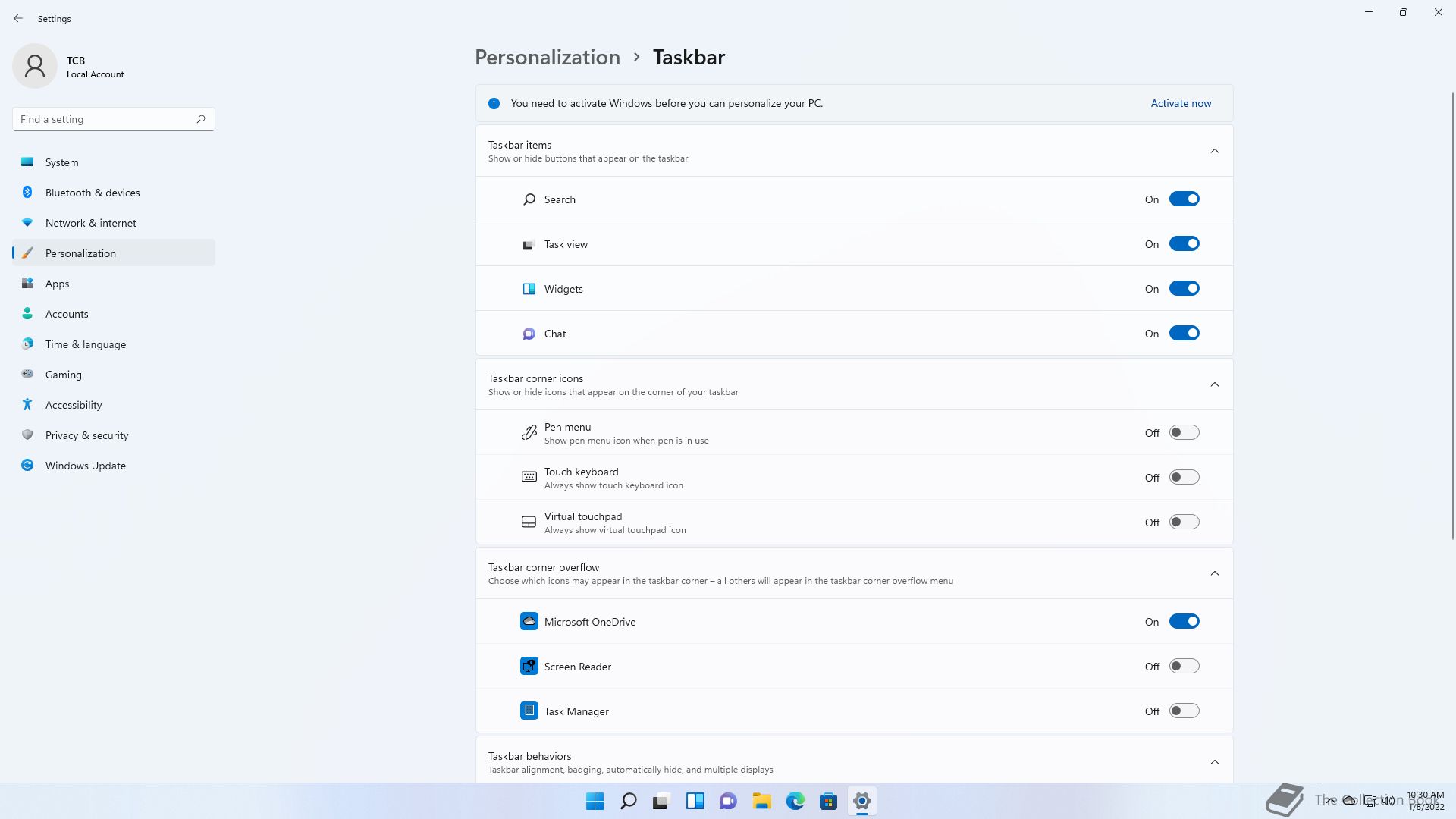Open Bluetooth & devices settings
The image size is (1456, 819).
(x=114, y=193)
